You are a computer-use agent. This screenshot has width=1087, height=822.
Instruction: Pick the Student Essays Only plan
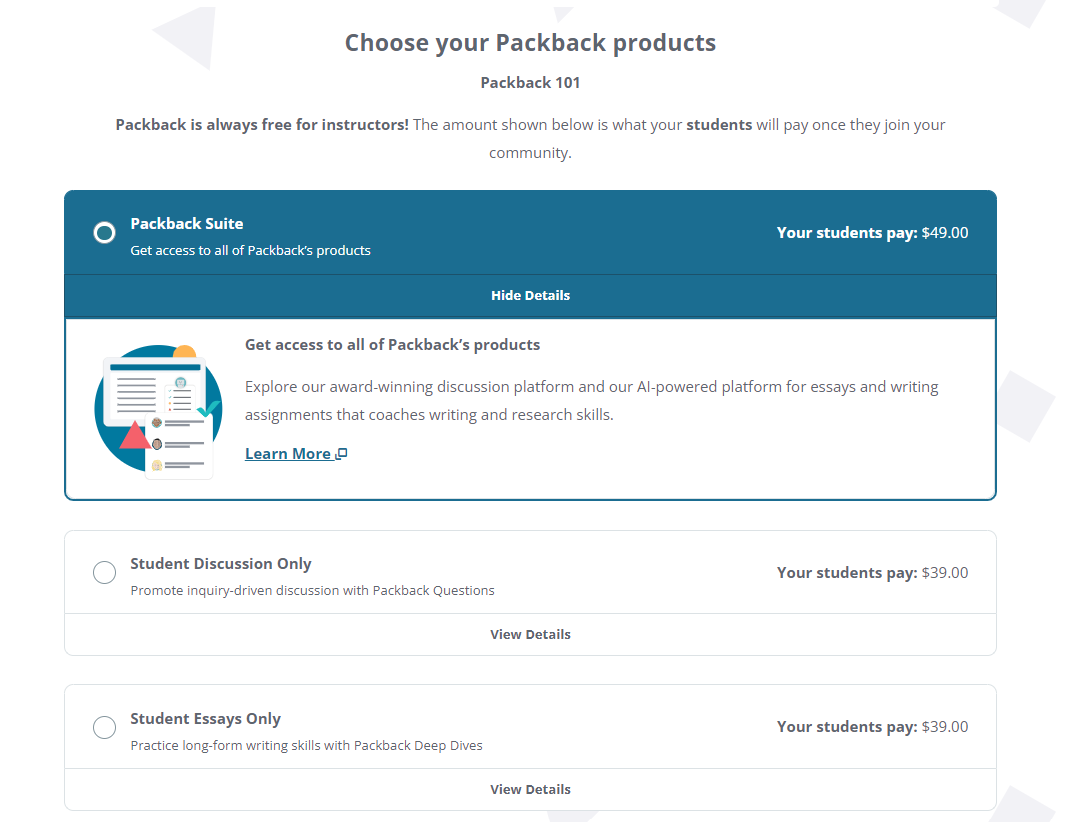[x=104, y=727]
